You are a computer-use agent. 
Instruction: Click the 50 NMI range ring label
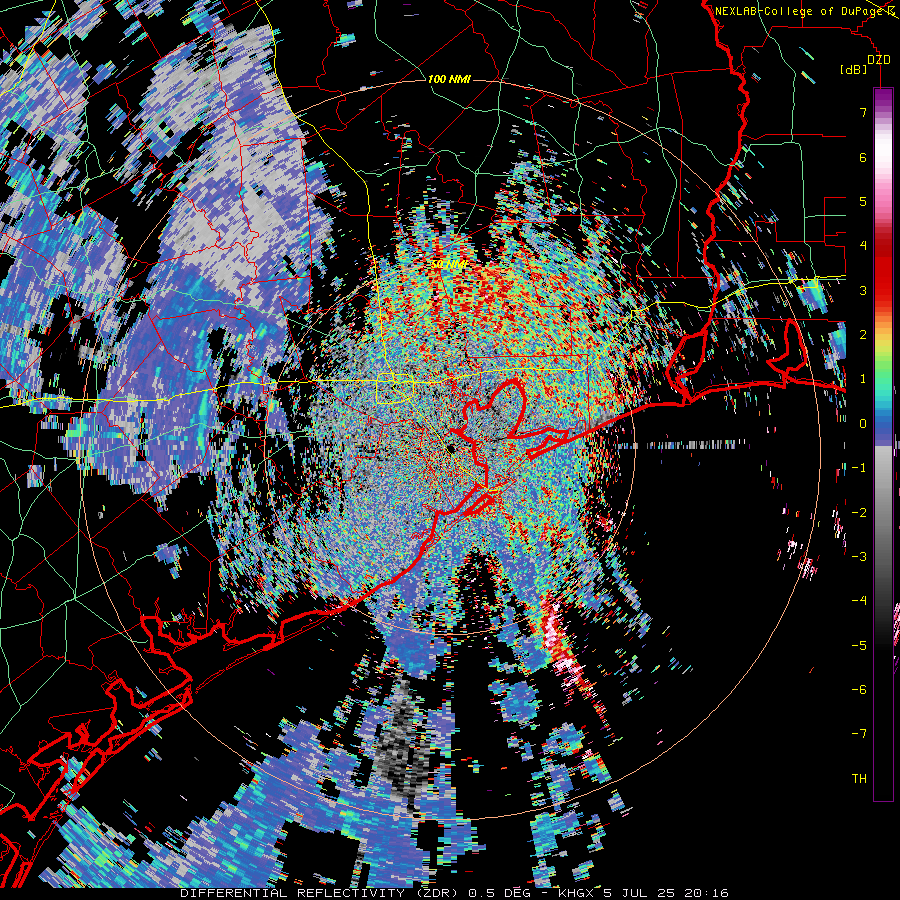(449, 264)
